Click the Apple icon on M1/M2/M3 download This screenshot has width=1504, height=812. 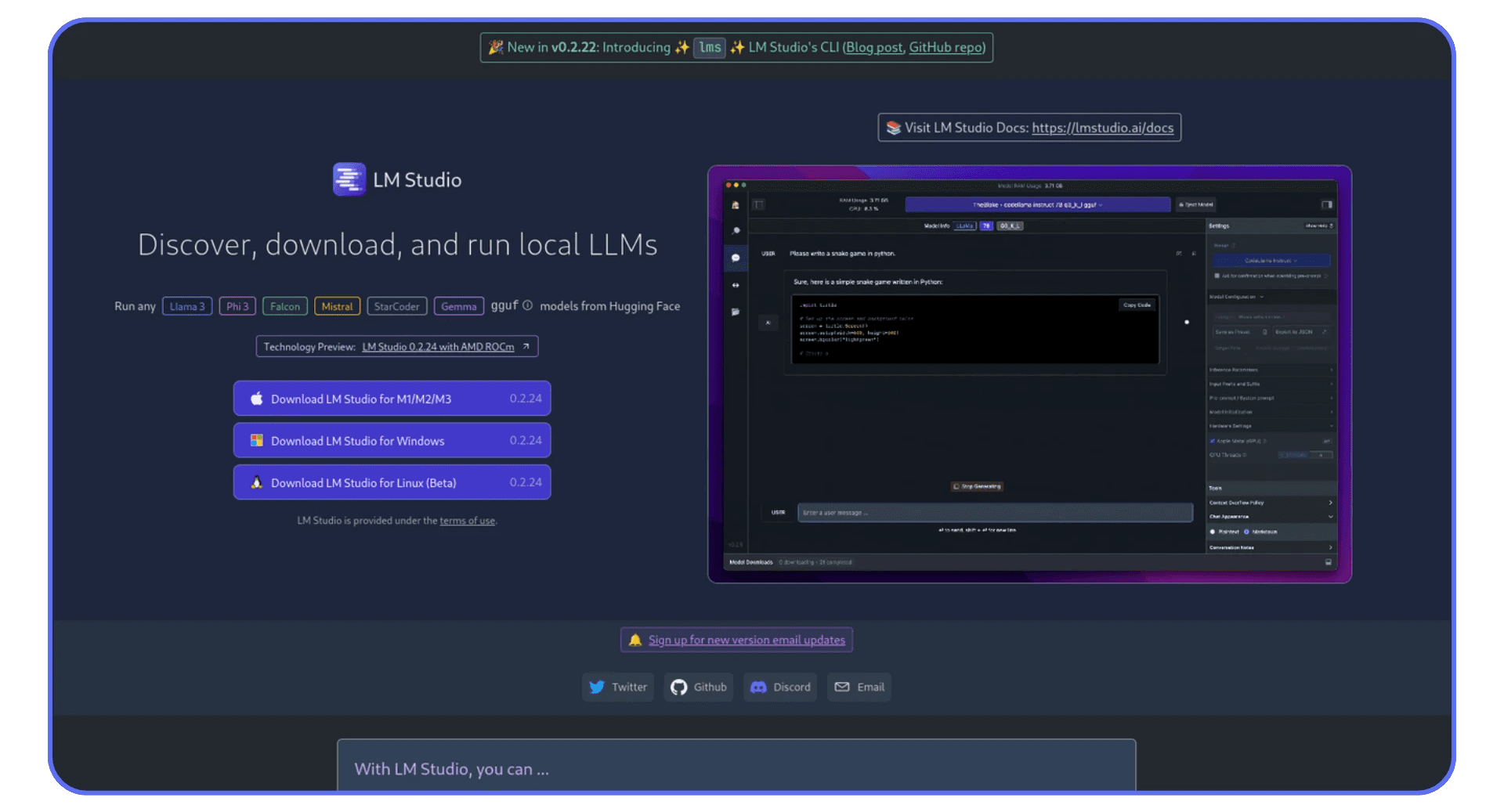point(256,399)
